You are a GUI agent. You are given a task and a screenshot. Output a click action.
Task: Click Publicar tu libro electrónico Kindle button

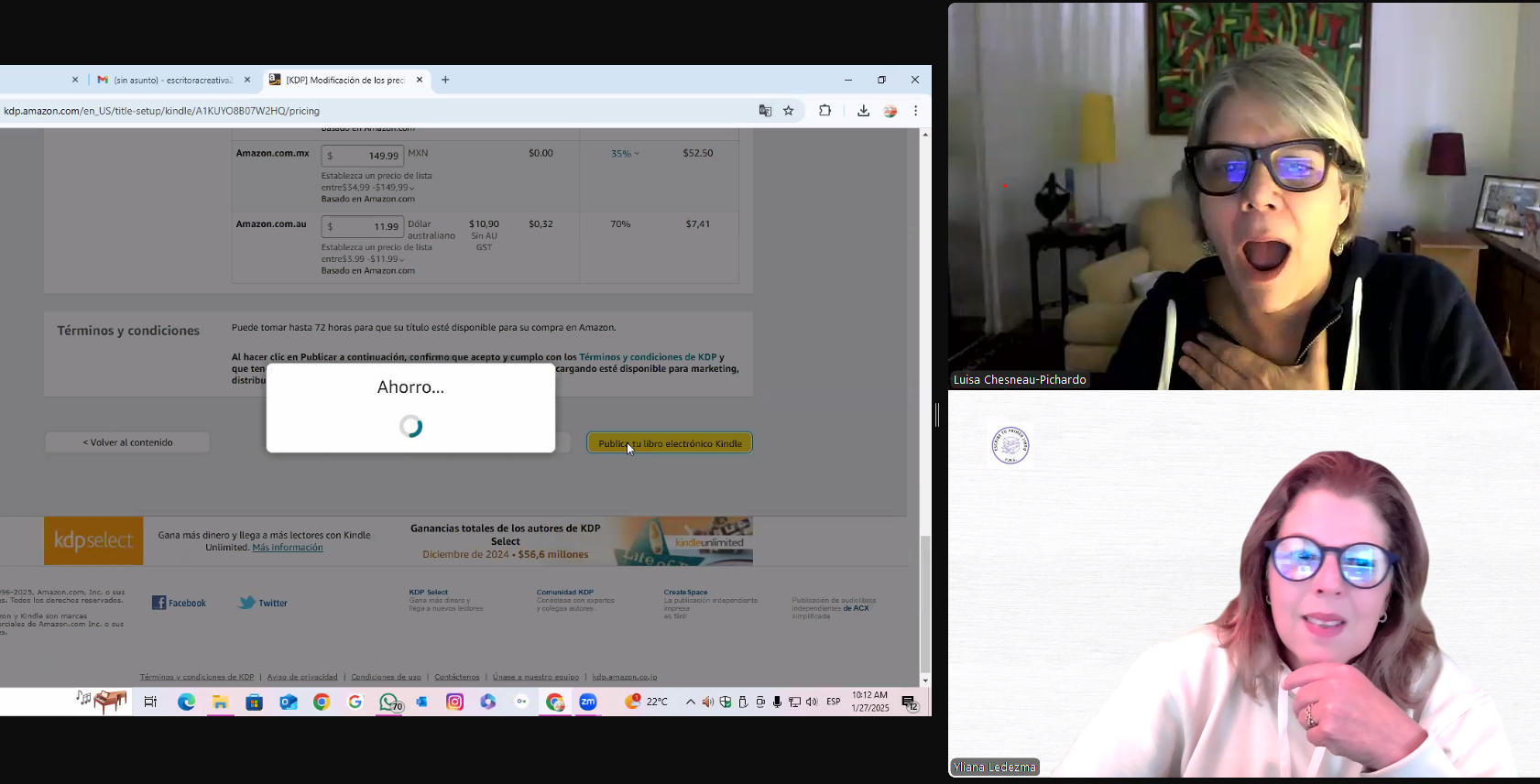[x=670, y=443]
